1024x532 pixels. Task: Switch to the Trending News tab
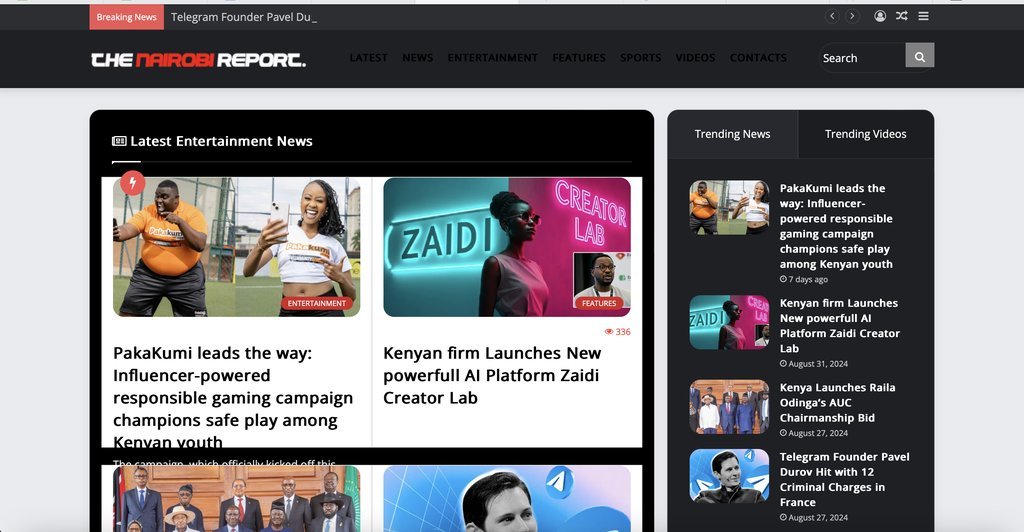click(733, 134)
